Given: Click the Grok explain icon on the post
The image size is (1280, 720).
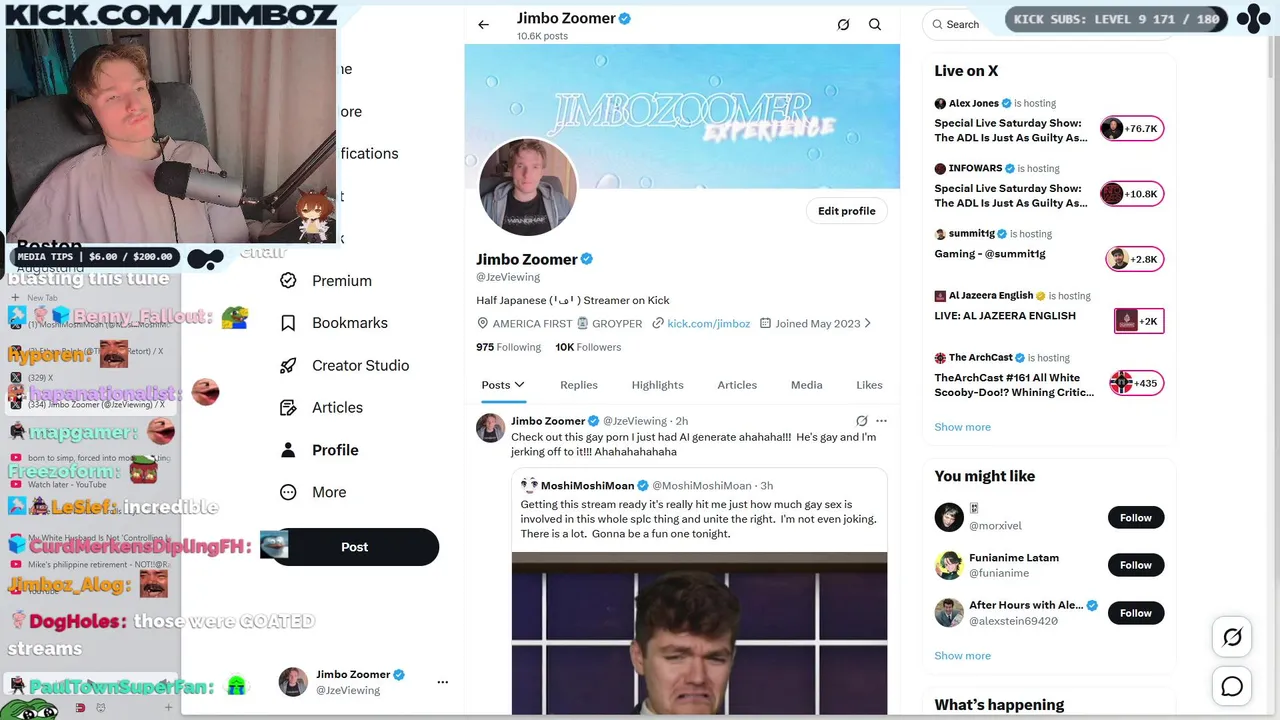Looking at the screenshot, I should click(x=861, y=421).
